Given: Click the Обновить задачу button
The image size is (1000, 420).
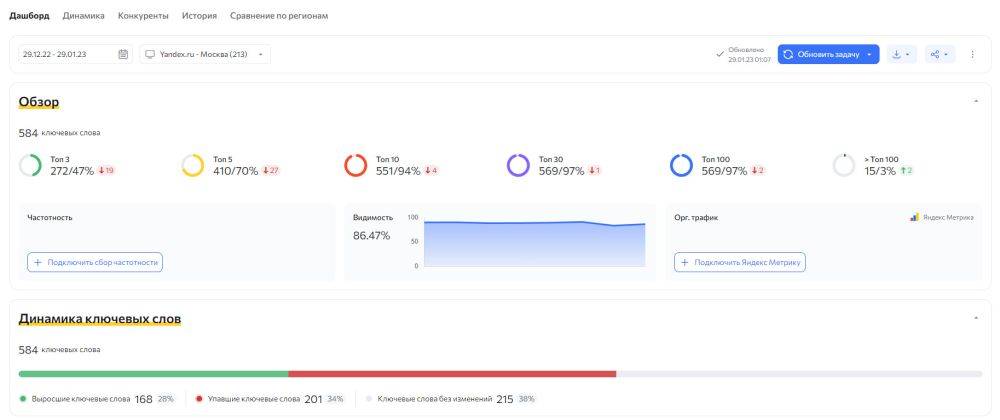Looking at the screenshot, I should pos(828,54).
